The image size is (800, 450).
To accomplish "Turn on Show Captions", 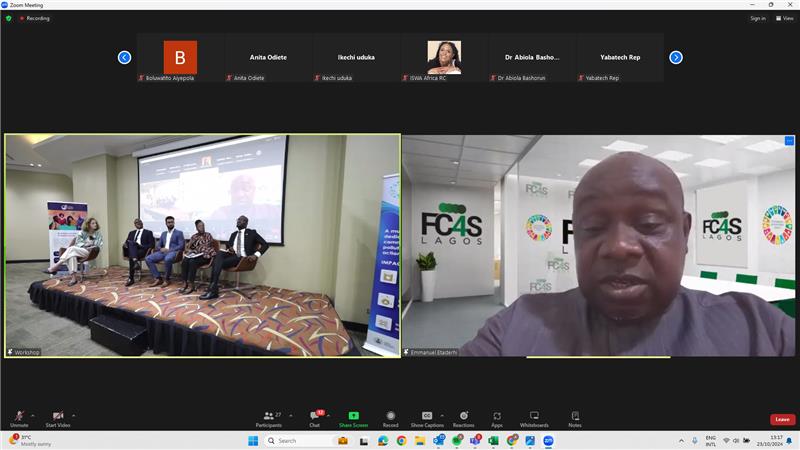I will tap(427, 419).
